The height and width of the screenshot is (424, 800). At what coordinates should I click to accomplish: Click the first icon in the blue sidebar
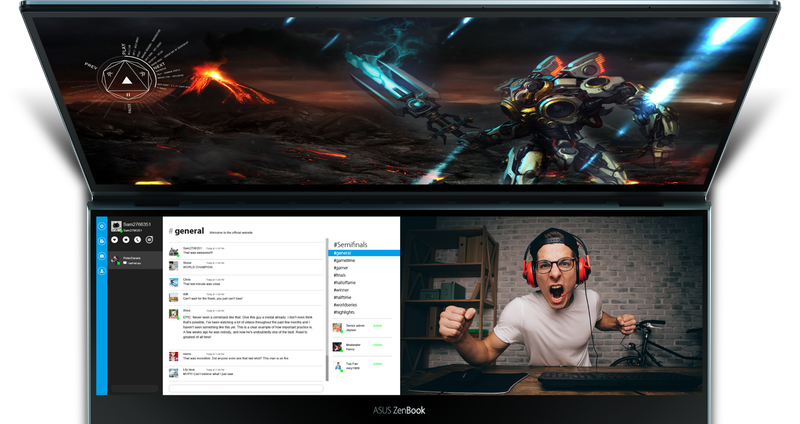(x=102, y=226)
